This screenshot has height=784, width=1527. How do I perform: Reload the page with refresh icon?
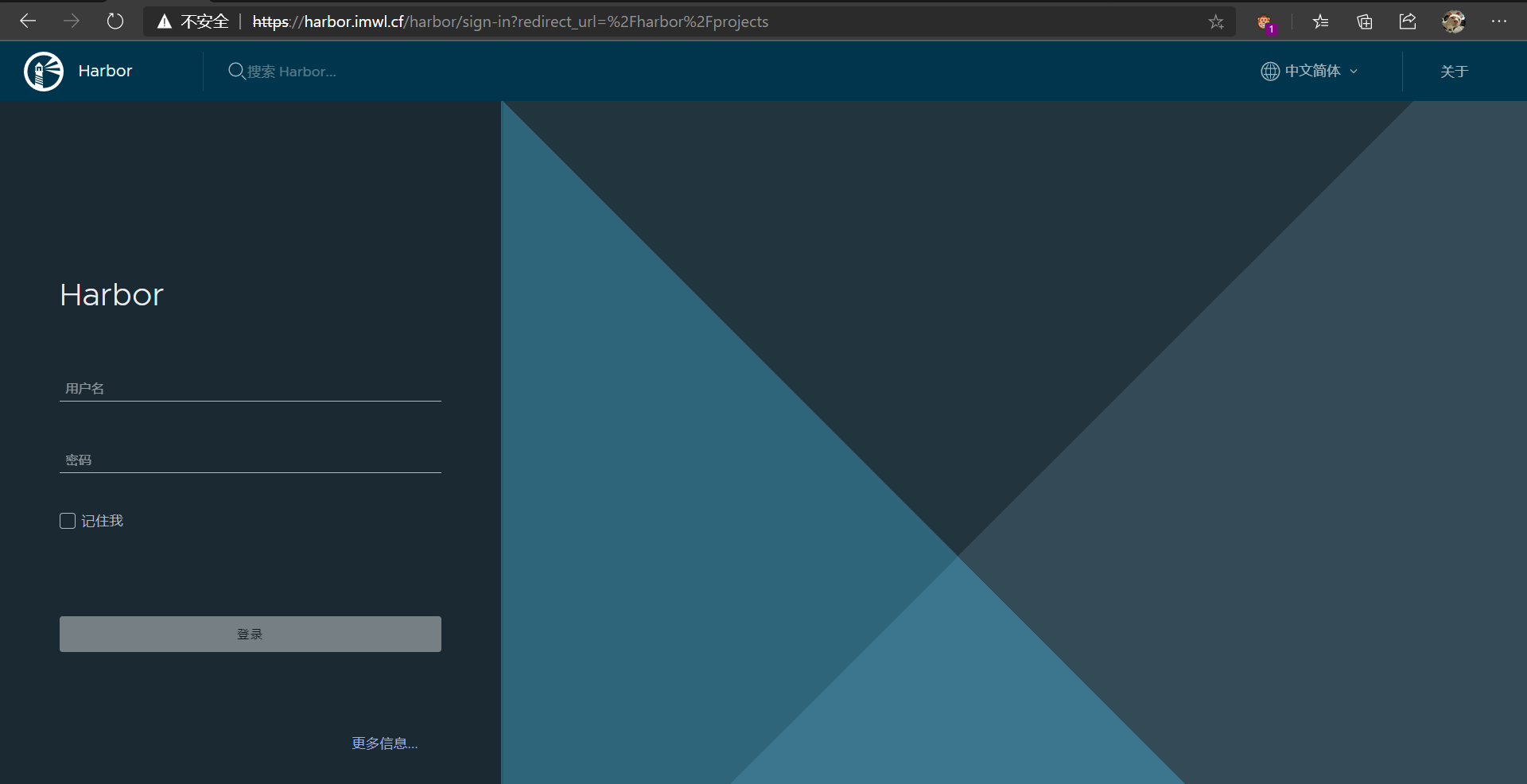click(115, 21)
